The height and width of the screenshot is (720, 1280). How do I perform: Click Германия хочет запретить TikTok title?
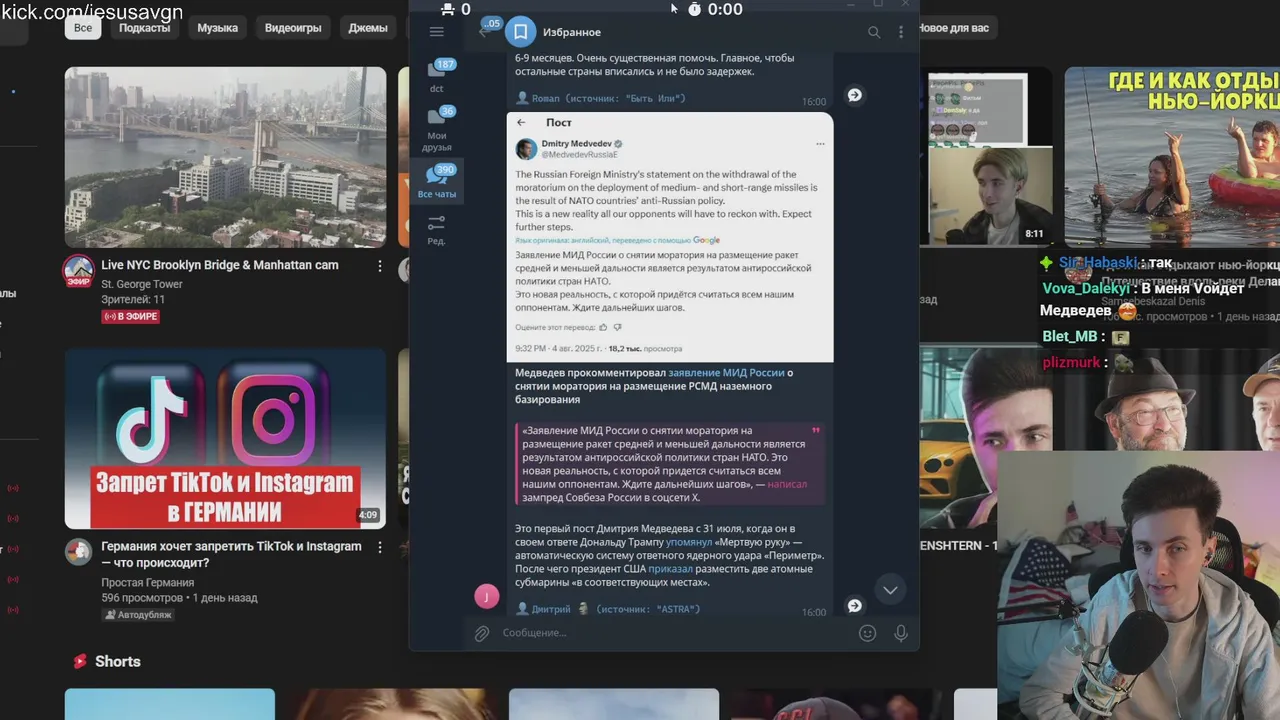coord(231,554)
